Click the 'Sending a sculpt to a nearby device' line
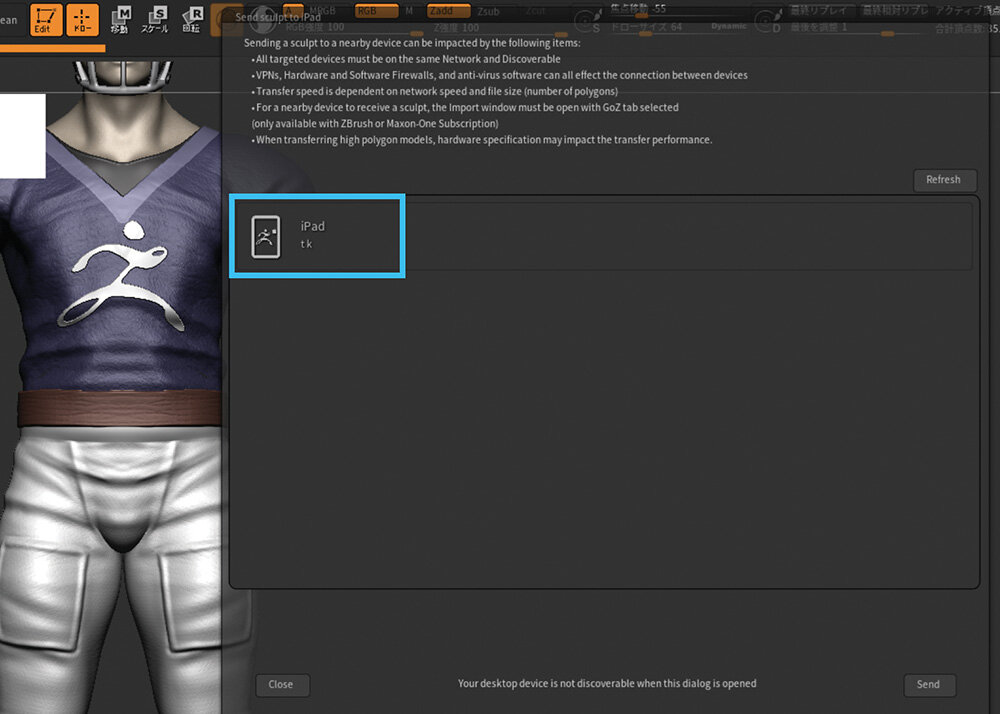Viewport: 1000px width, 714px height. pyautogui.click(x=412, y=43)
